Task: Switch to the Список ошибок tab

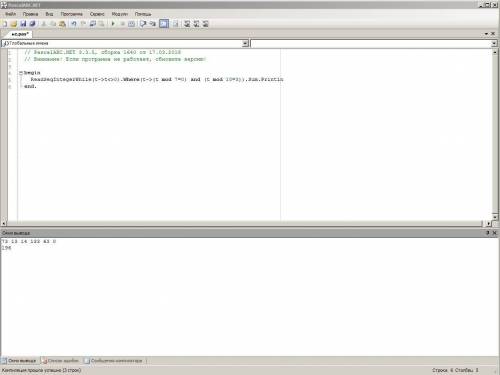Action: point(60,361)
